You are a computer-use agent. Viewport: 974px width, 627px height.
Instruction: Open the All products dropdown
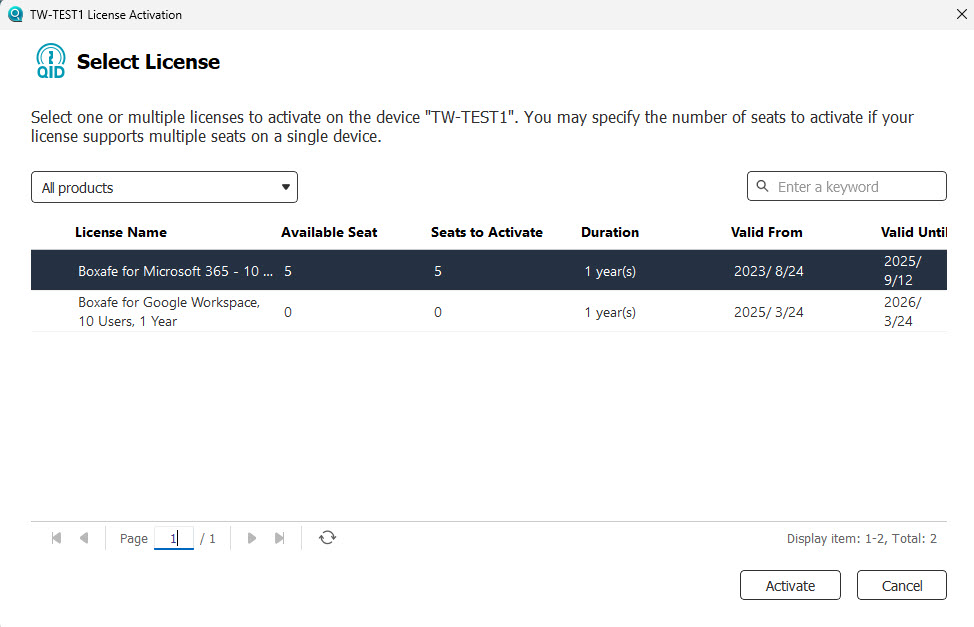[164, 187]
